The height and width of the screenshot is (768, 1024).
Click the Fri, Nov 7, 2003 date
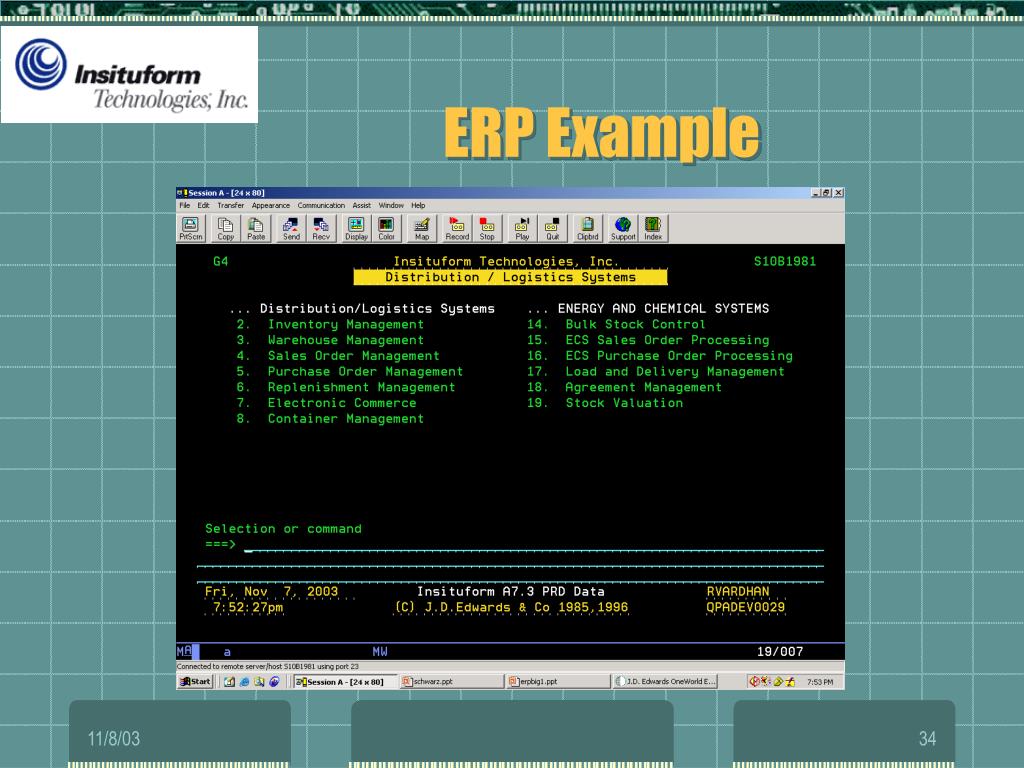pos(271,592)
